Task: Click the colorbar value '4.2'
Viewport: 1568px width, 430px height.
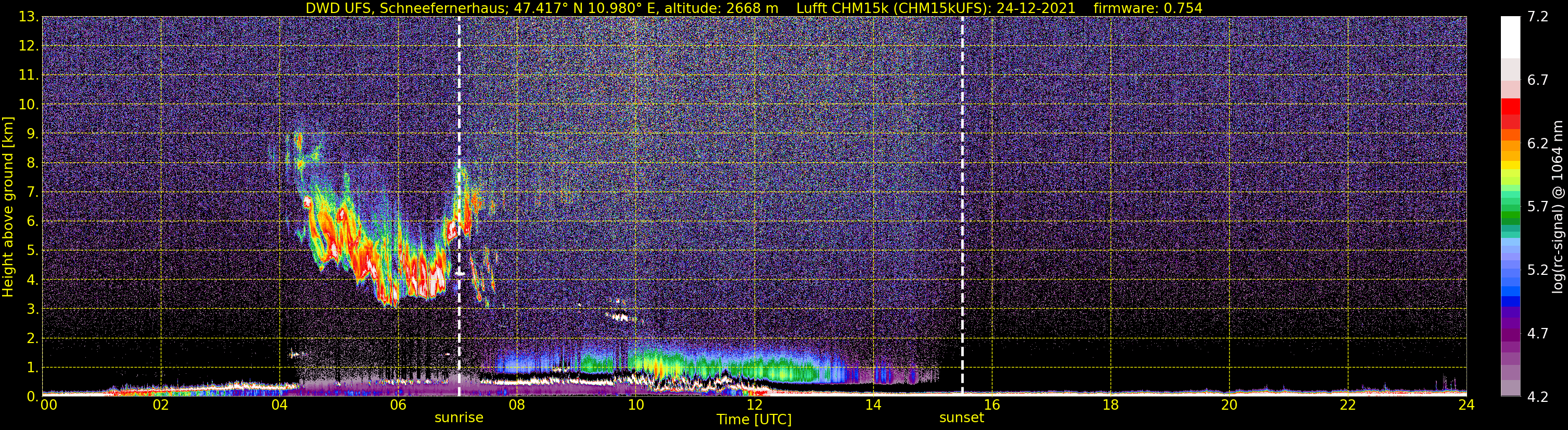Action: (1538, 397)
